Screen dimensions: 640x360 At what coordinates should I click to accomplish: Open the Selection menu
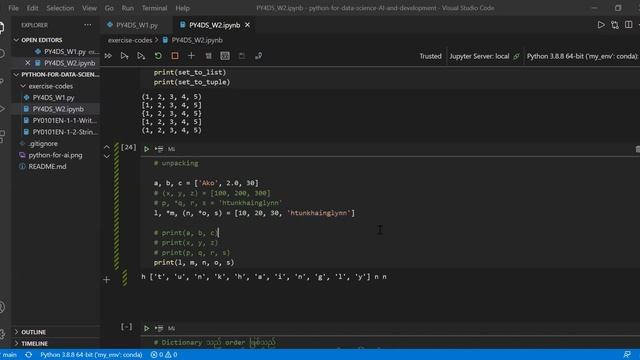[60, 8]
